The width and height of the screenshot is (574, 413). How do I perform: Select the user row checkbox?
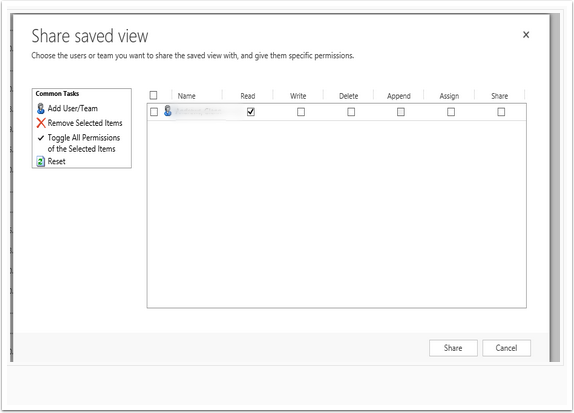154,112
